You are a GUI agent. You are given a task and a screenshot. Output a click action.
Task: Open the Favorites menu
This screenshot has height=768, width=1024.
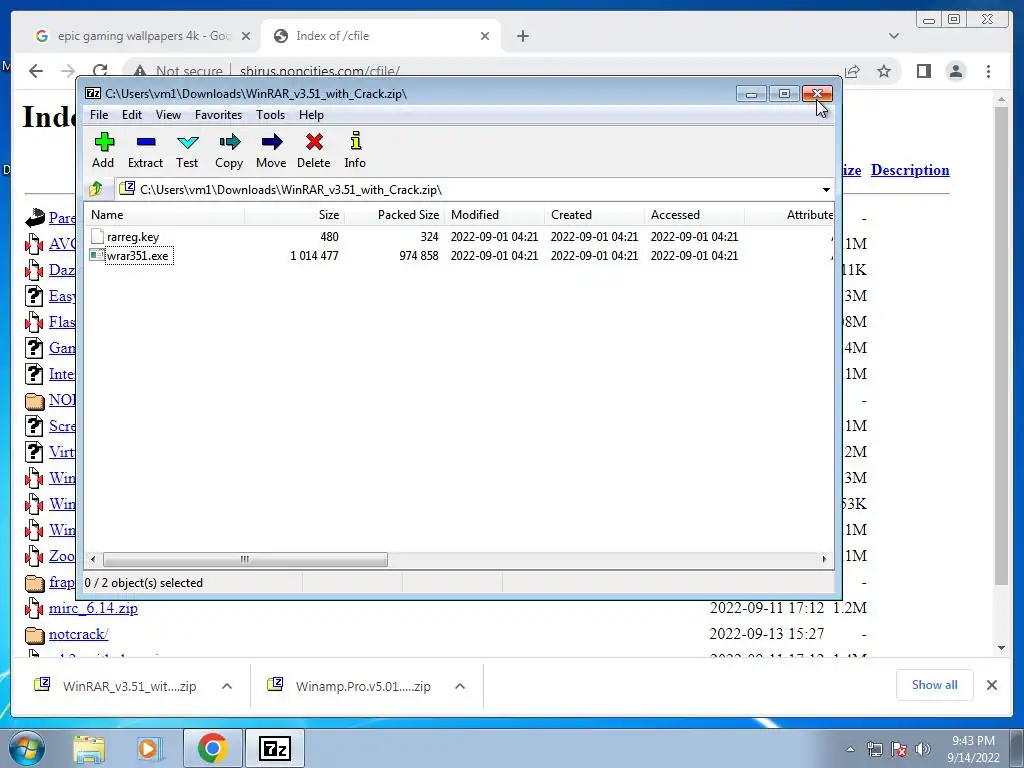(x=218, y=115)
